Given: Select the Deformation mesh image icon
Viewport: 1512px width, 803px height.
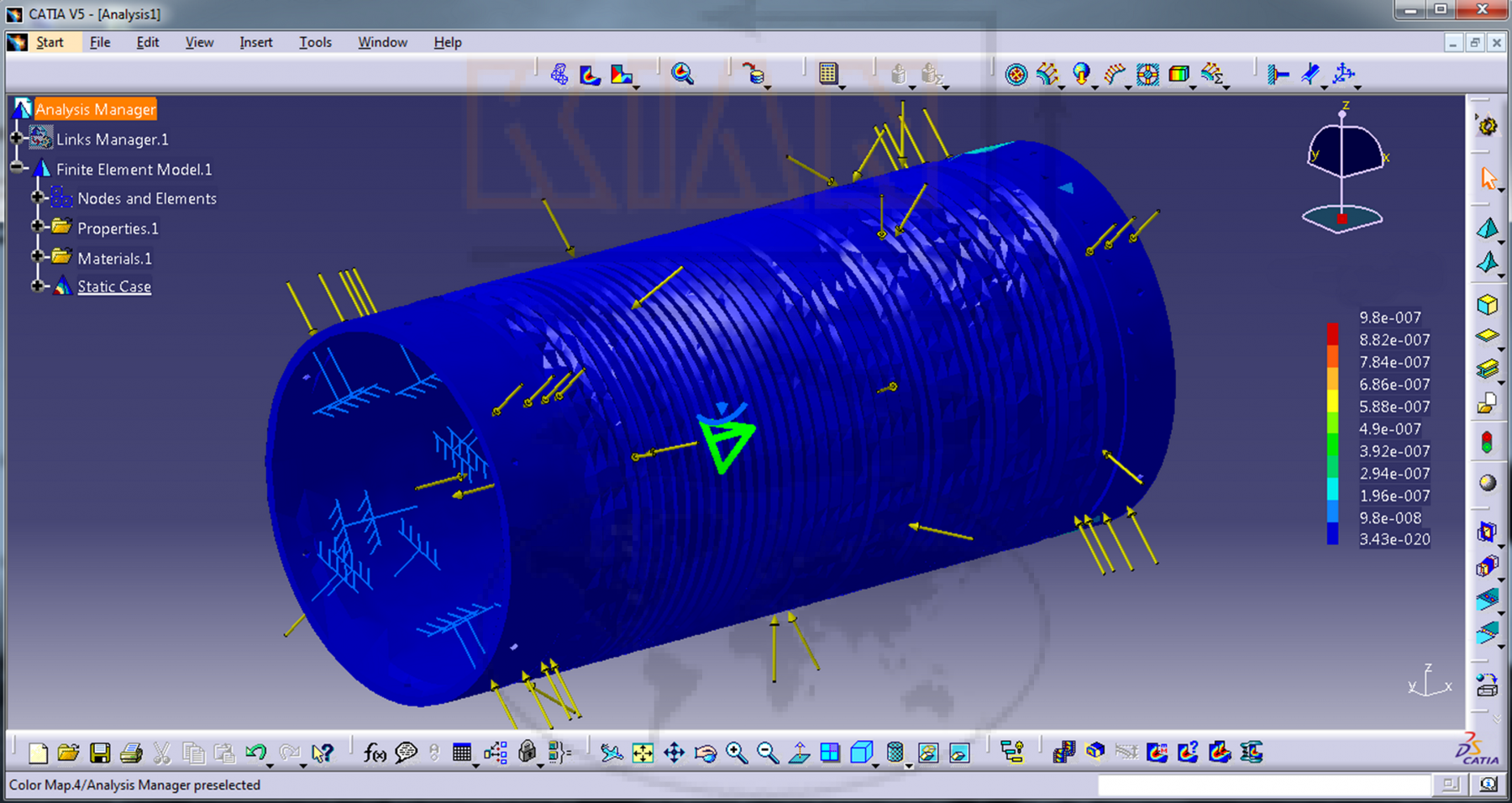Looking at the screenshot, I should click(559, 74).
